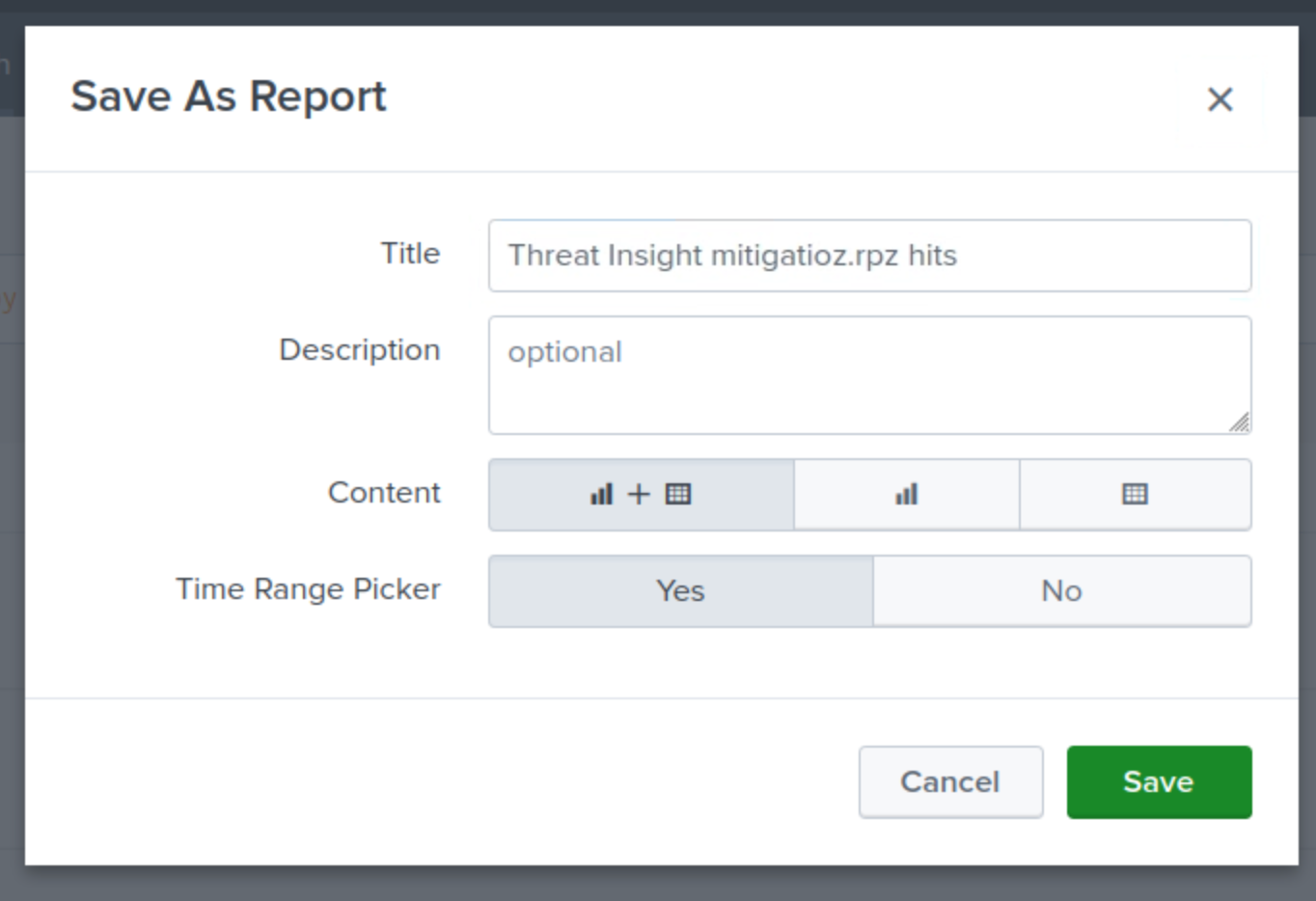Screen dimensions: 1316x901
Task: Click table icon in combined content option
Action: point(678,495)
